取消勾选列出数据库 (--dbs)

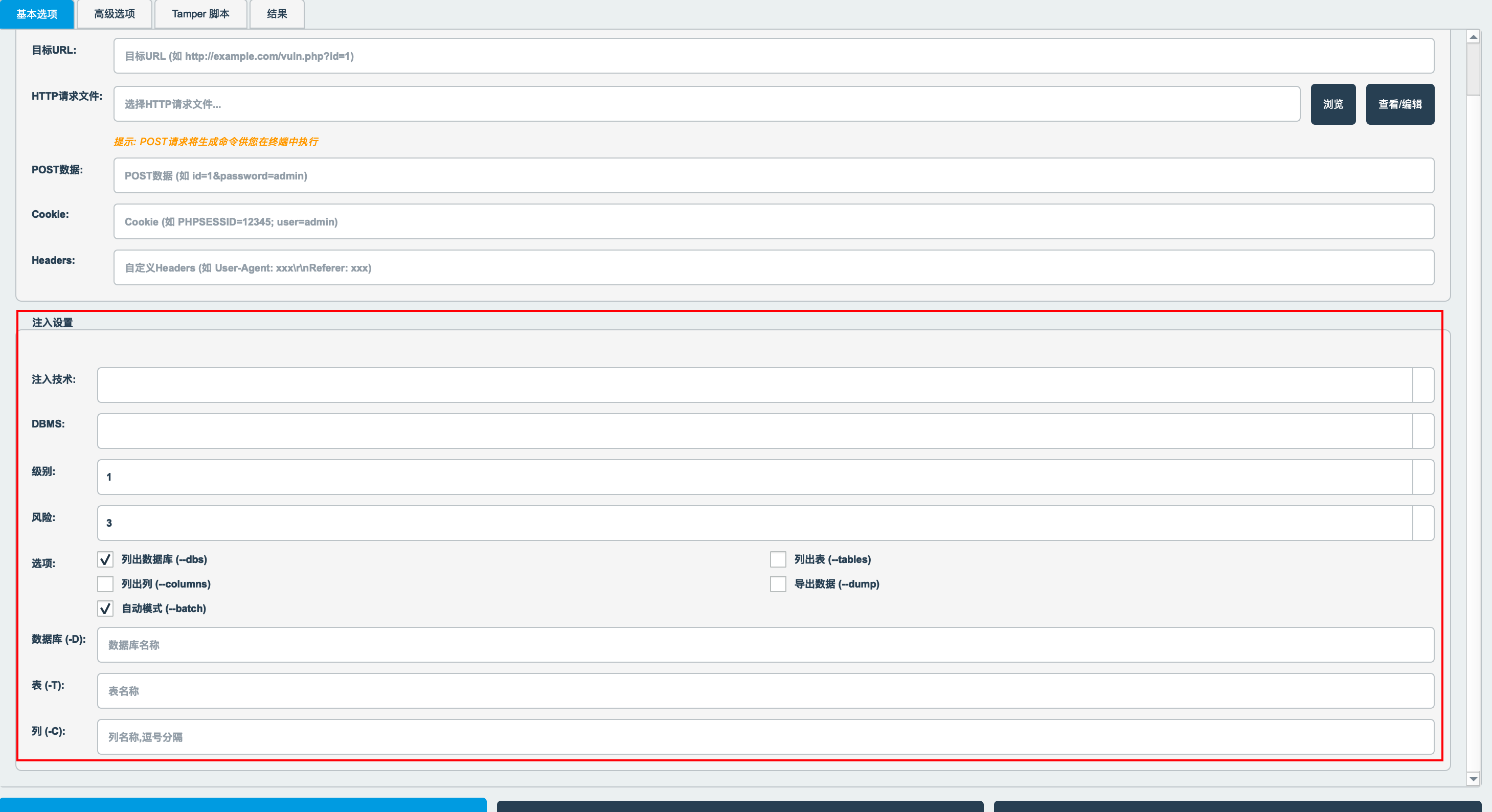pos(105,559)
